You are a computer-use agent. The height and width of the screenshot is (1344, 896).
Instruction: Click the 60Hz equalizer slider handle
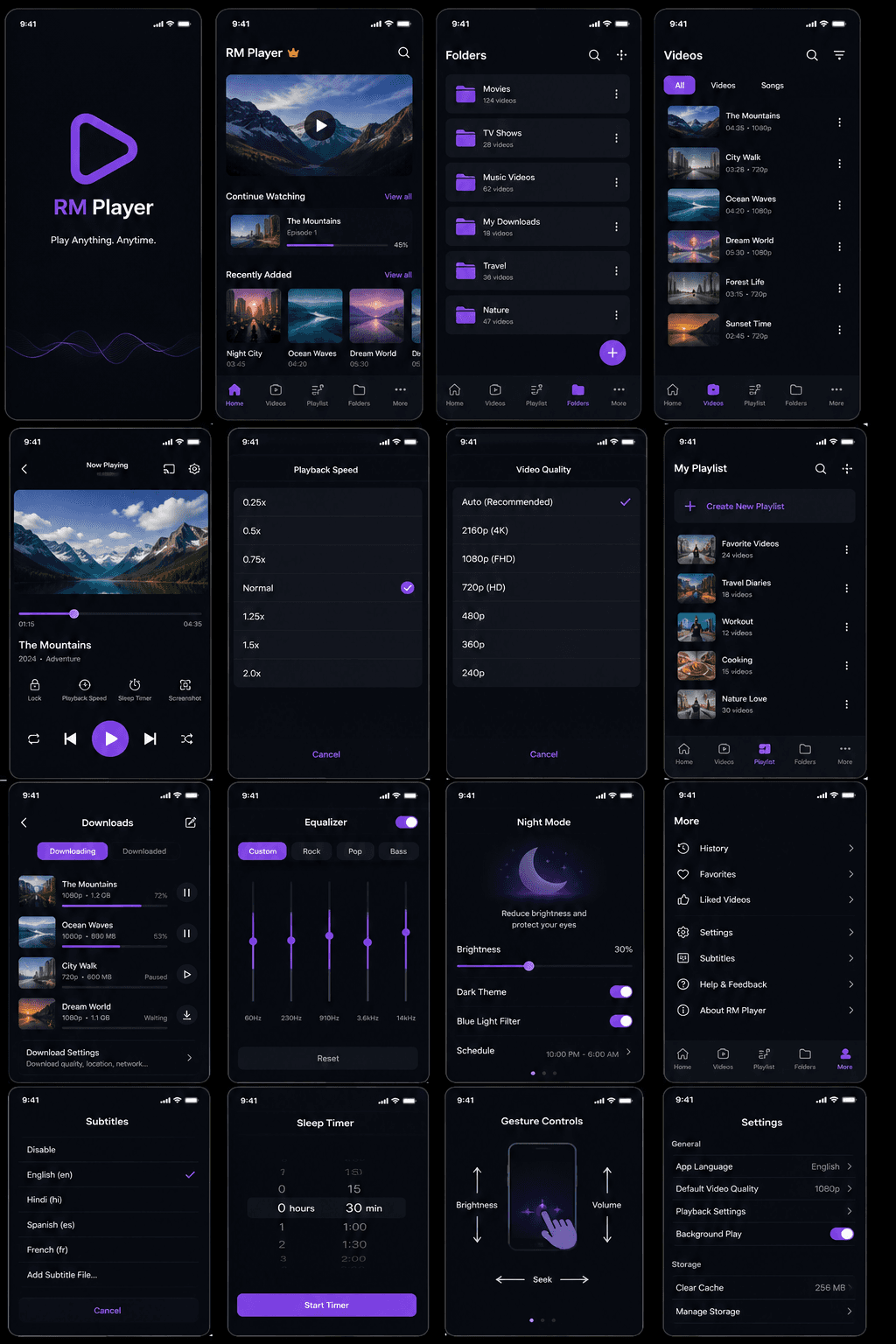coord(253,941)
